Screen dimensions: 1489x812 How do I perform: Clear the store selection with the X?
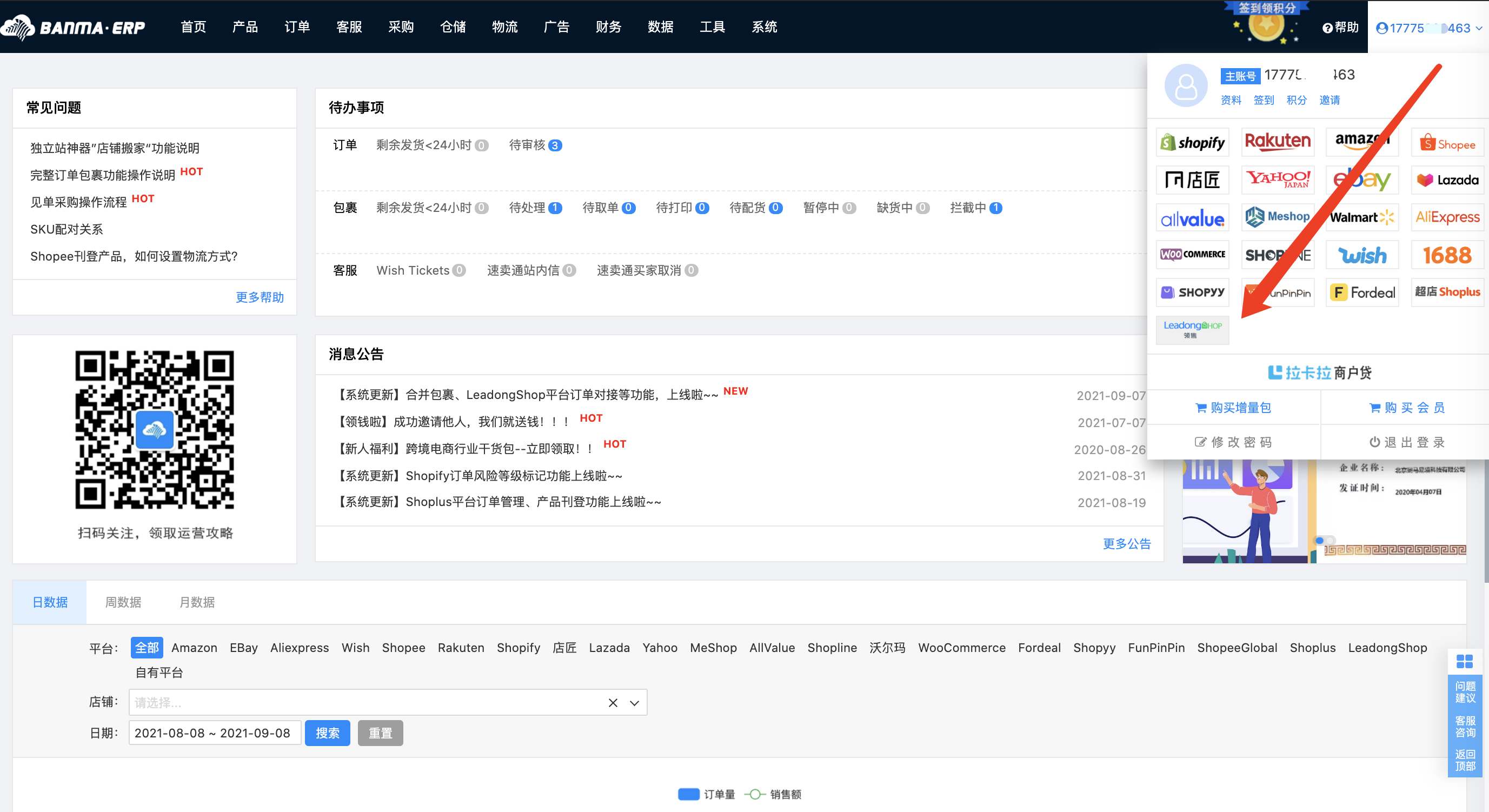tap(612, 703)
